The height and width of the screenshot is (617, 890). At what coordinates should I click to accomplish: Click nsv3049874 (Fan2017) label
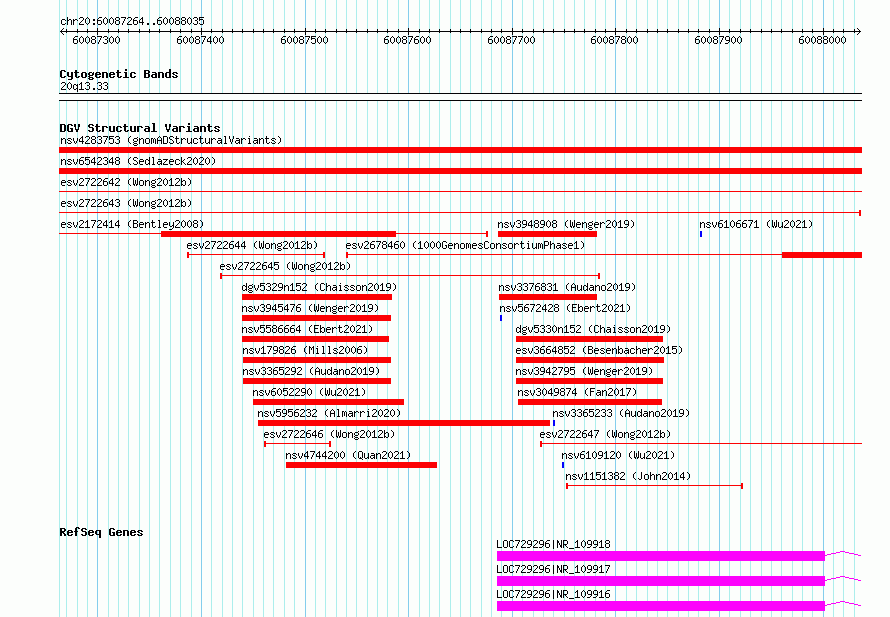point(577,392)
